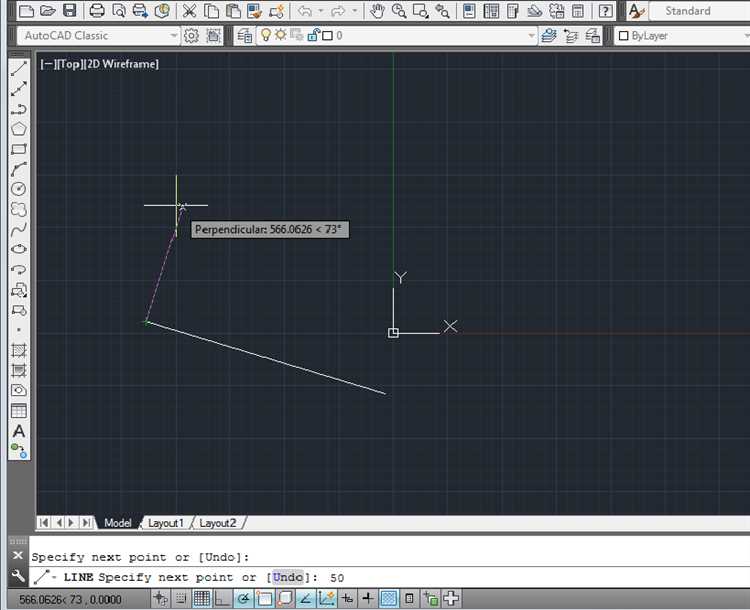This screenshot has height=610, width=750.
Task: Switch to the Layout2 tab
Action: [218, 523]
